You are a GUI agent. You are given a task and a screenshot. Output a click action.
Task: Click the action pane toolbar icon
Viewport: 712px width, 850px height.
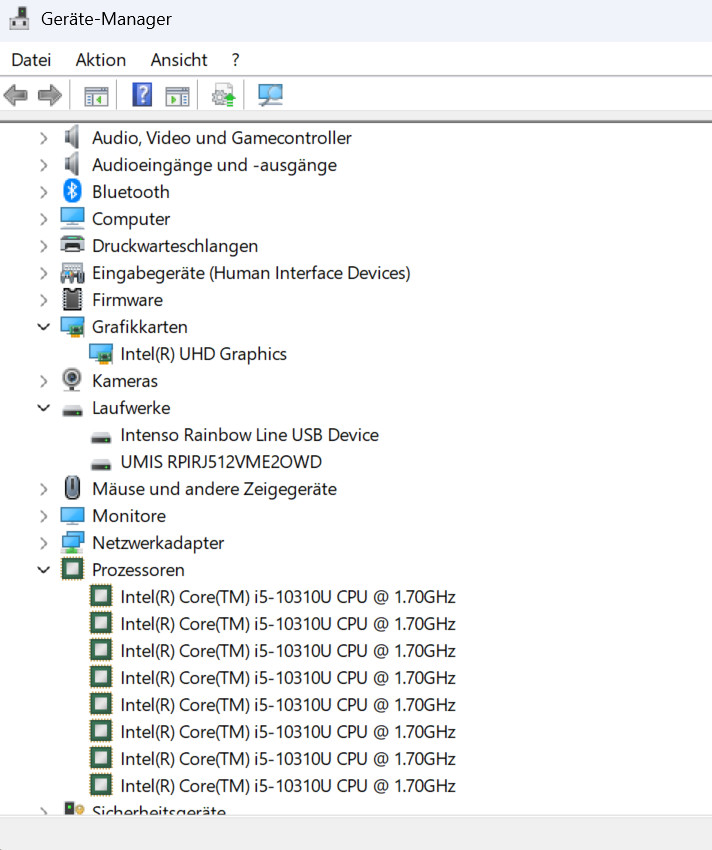(177, 96)
